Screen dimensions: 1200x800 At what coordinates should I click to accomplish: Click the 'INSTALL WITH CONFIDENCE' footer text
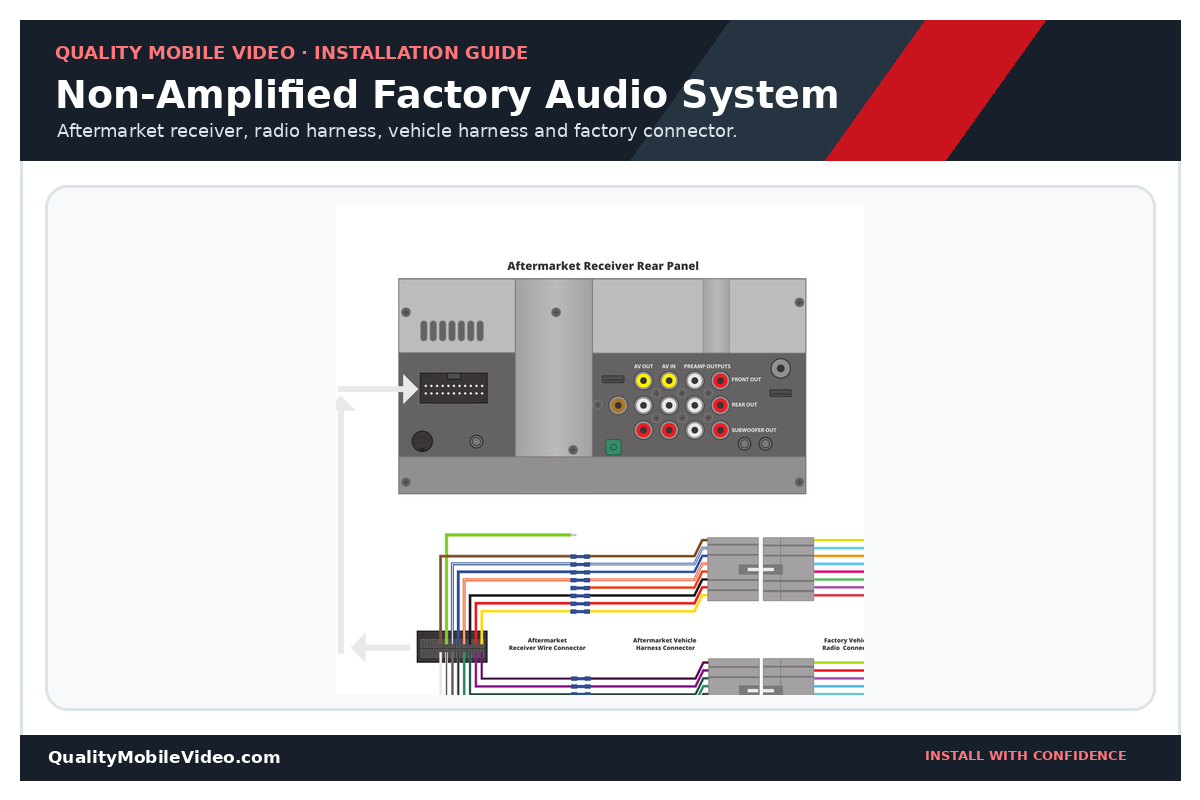click(1026, 756)
